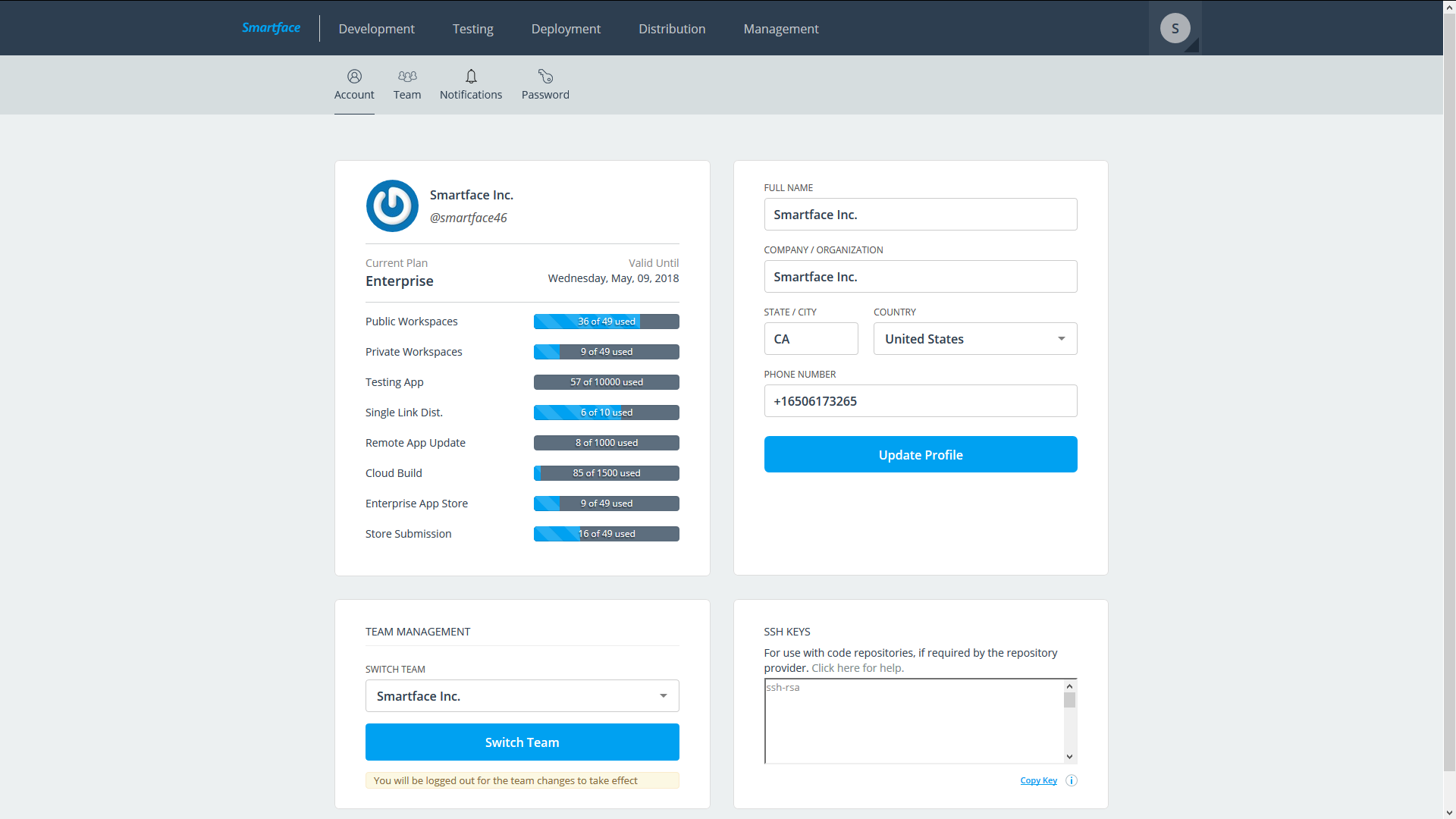Click the SSH key info icon
This screenshot has width=1456, height=819.
pyautogui.click(x=1072, y=780)
